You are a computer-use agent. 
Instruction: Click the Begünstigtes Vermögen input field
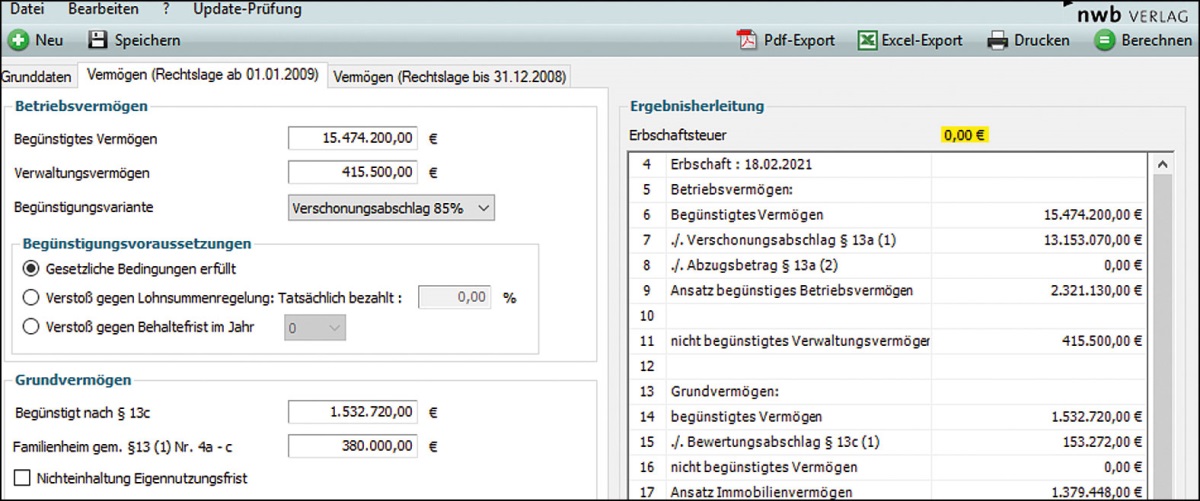354,139
